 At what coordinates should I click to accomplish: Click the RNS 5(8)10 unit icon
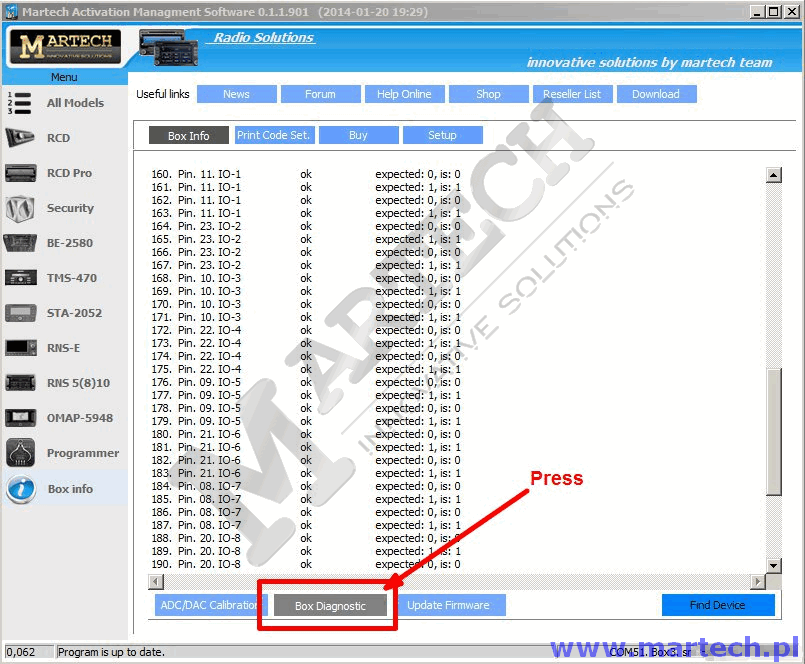(x=21, y=383)
